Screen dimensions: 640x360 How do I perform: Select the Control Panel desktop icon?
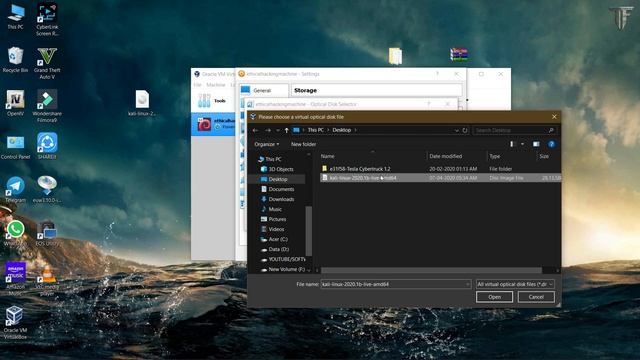[x=15, y=147]
